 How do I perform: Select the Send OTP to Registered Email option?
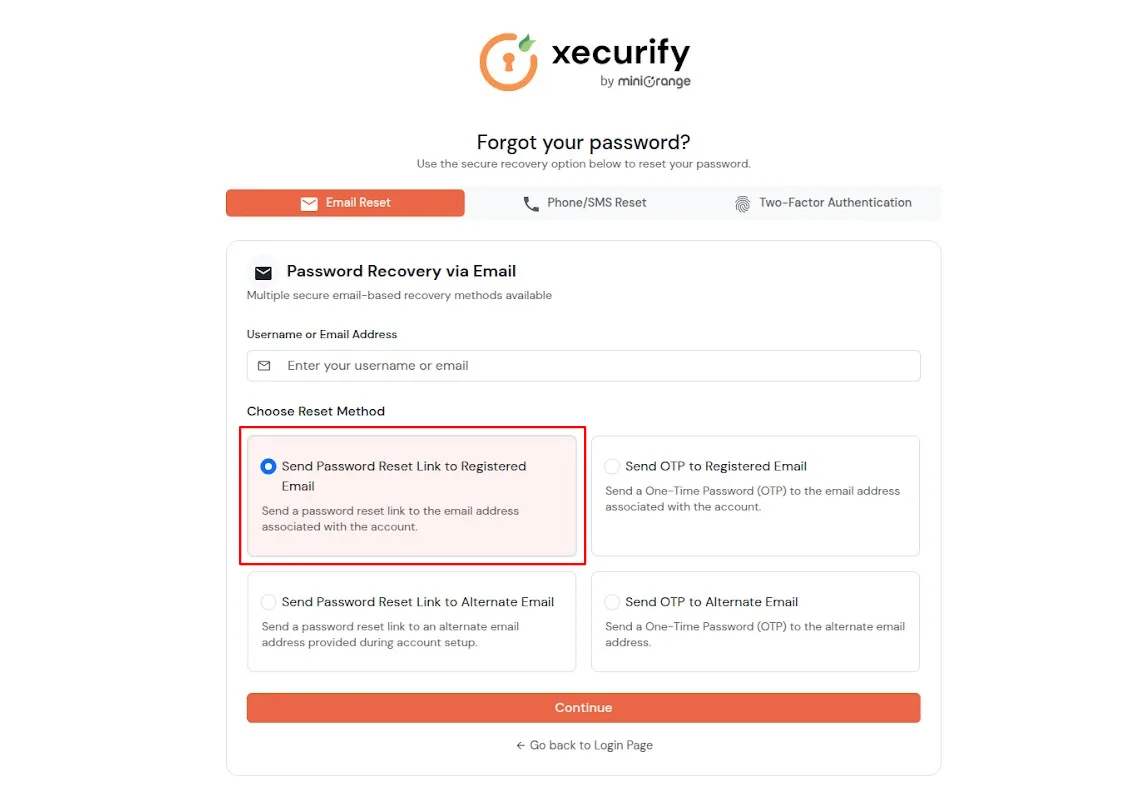pos(611,466)
